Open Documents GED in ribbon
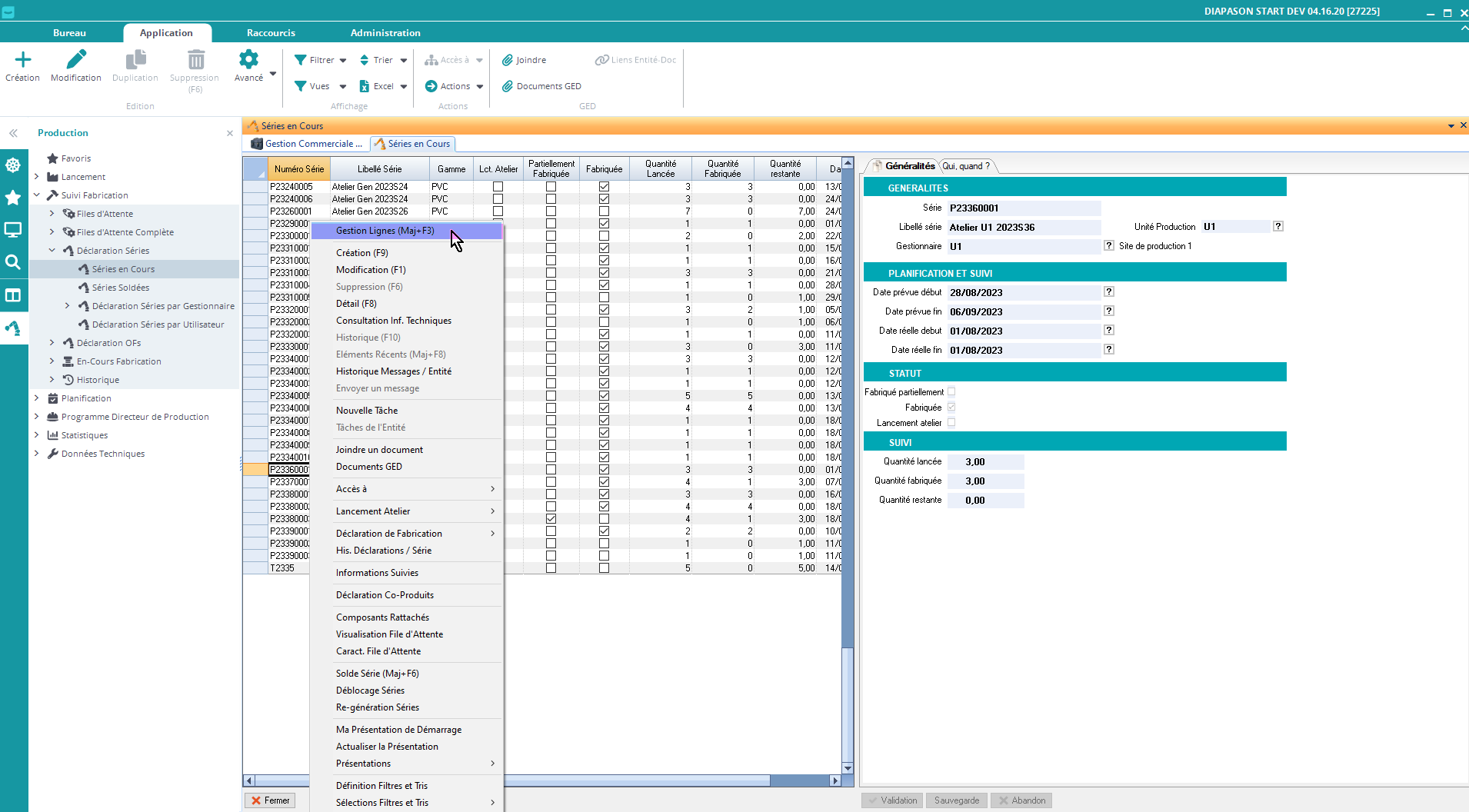The image size is (1469, 812). [548, 86]
